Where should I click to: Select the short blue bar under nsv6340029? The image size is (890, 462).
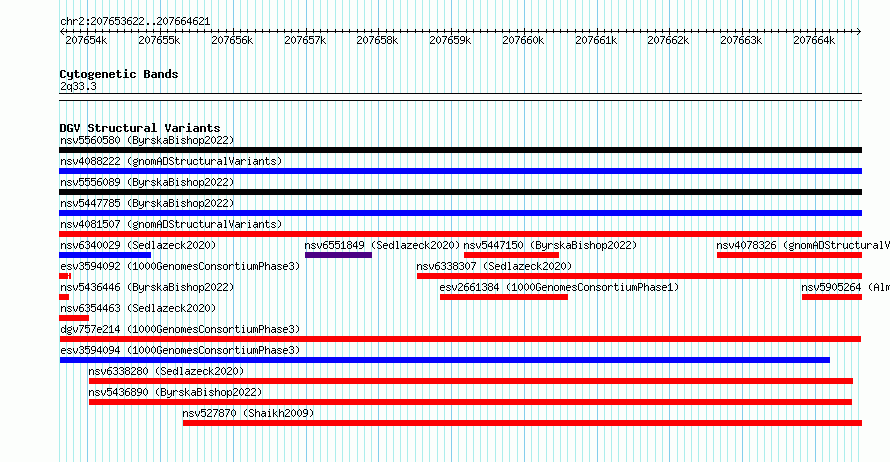(x=105, y=255)
